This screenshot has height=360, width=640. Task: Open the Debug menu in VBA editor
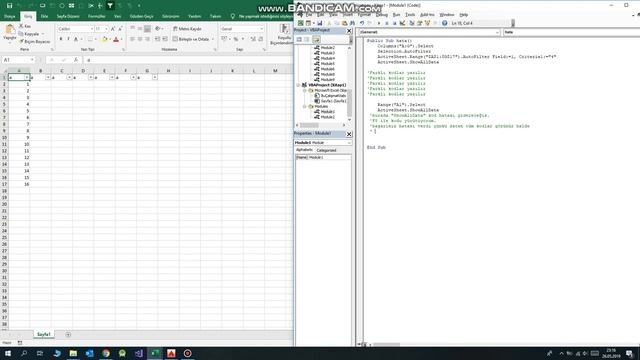pos(382,15)
